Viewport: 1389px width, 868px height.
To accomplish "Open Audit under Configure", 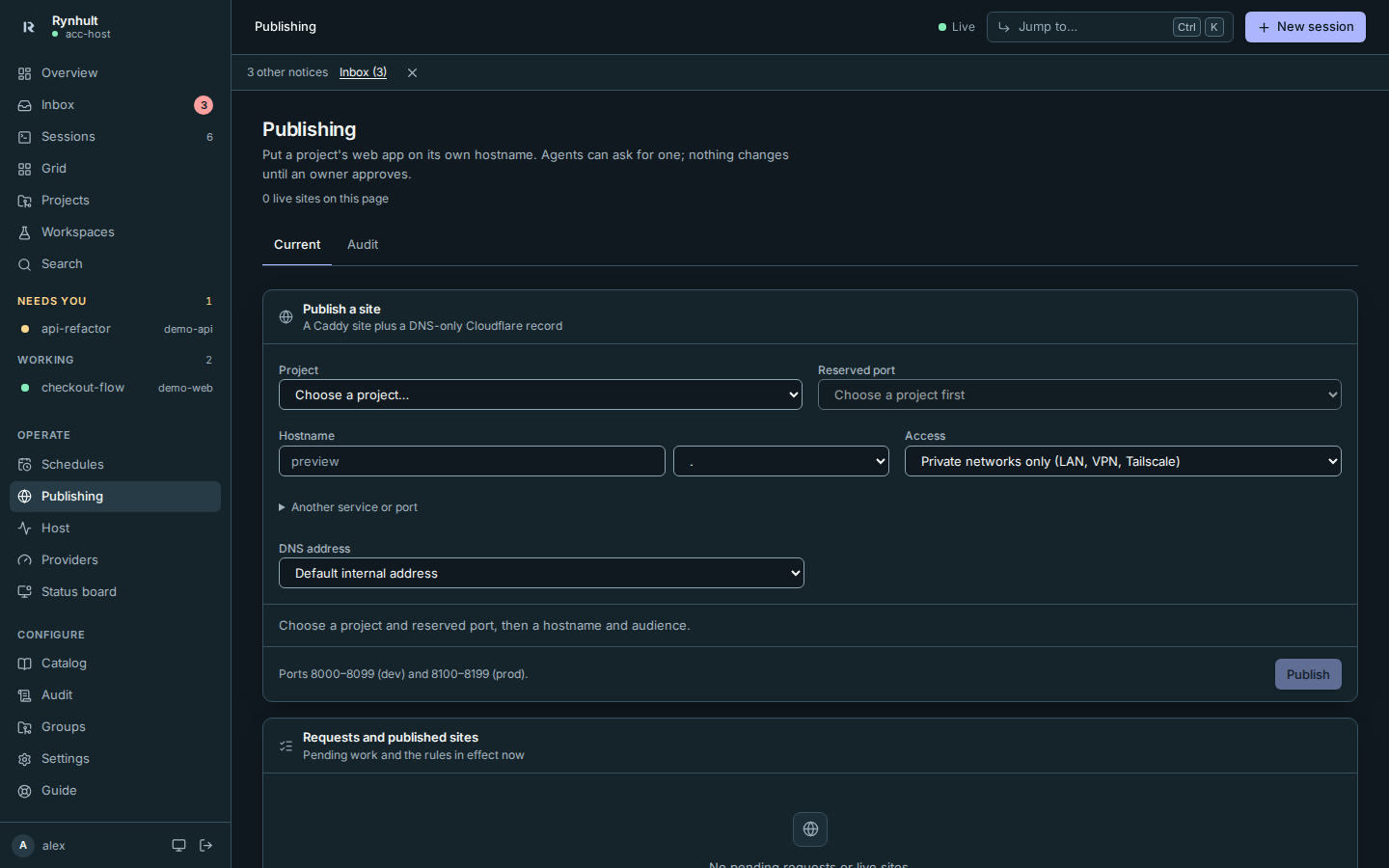I will (115, 695).
